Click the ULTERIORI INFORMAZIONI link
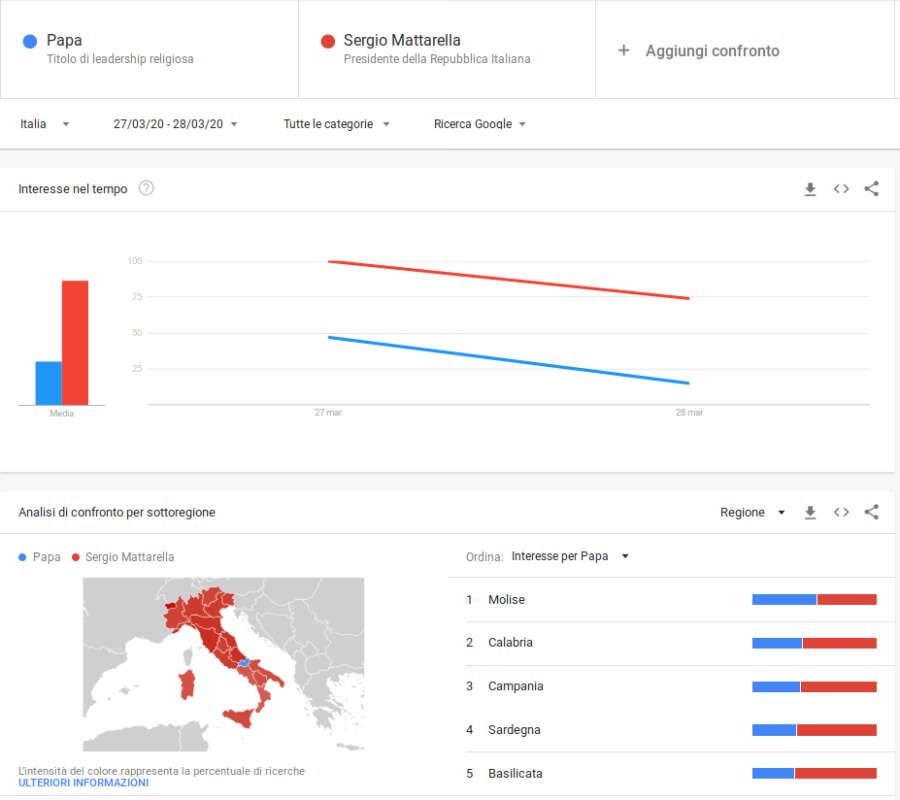The image size is (900, 800). pos(83,783)
